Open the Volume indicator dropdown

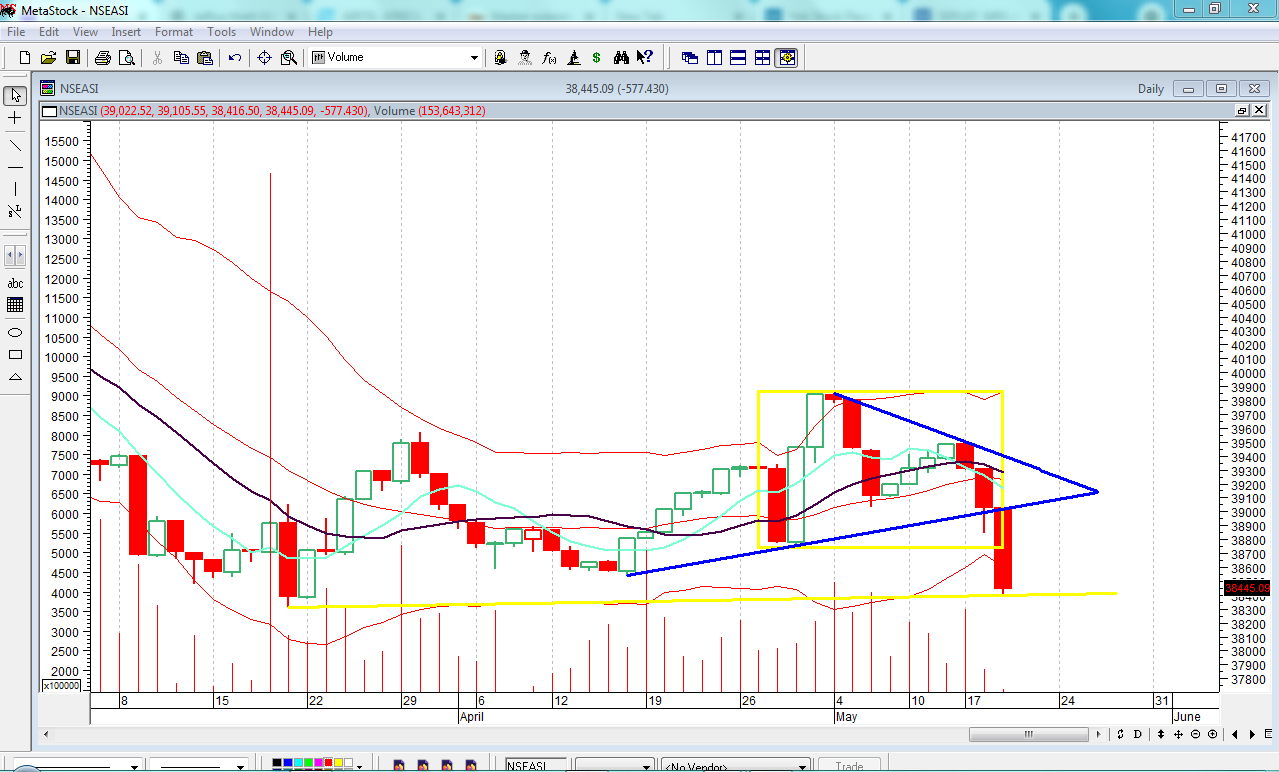click(475, 58)
